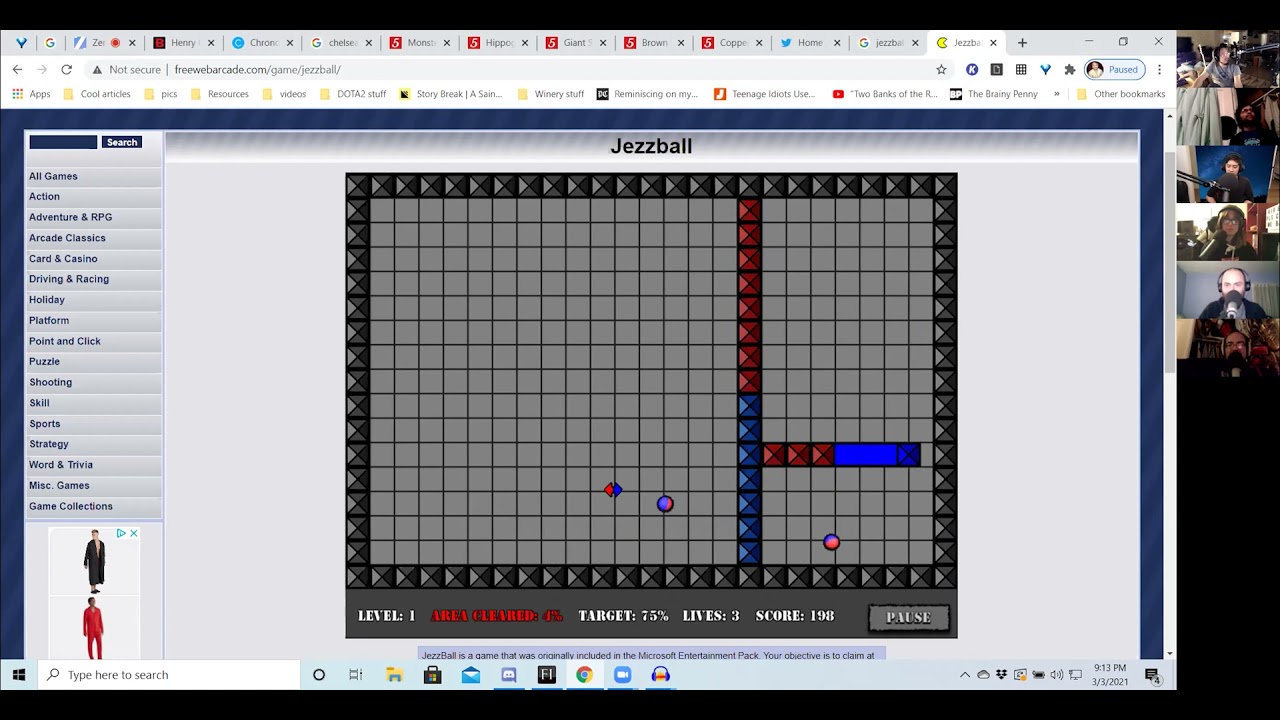Open Discord from the taskbar
This screenshot has width=1280, height=720.
[508, 675]
